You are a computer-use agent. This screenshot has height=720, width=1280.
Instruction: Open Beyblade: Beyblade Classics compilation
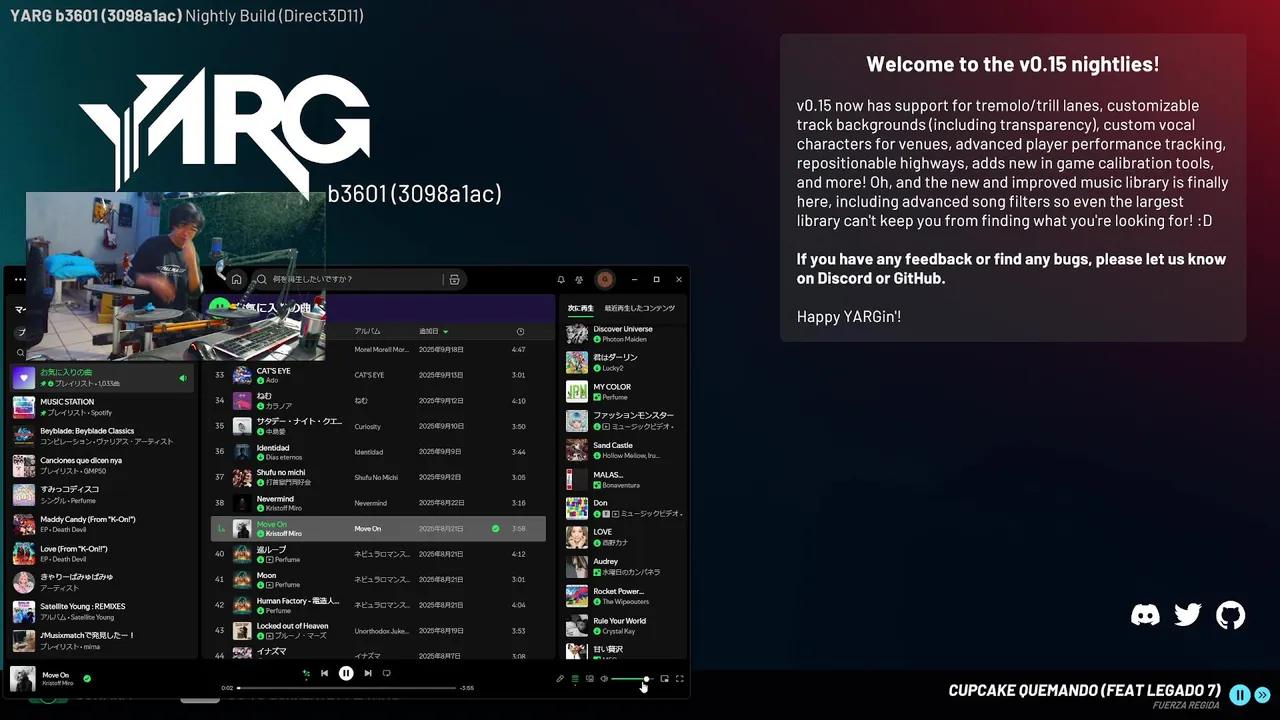[103, 436]
